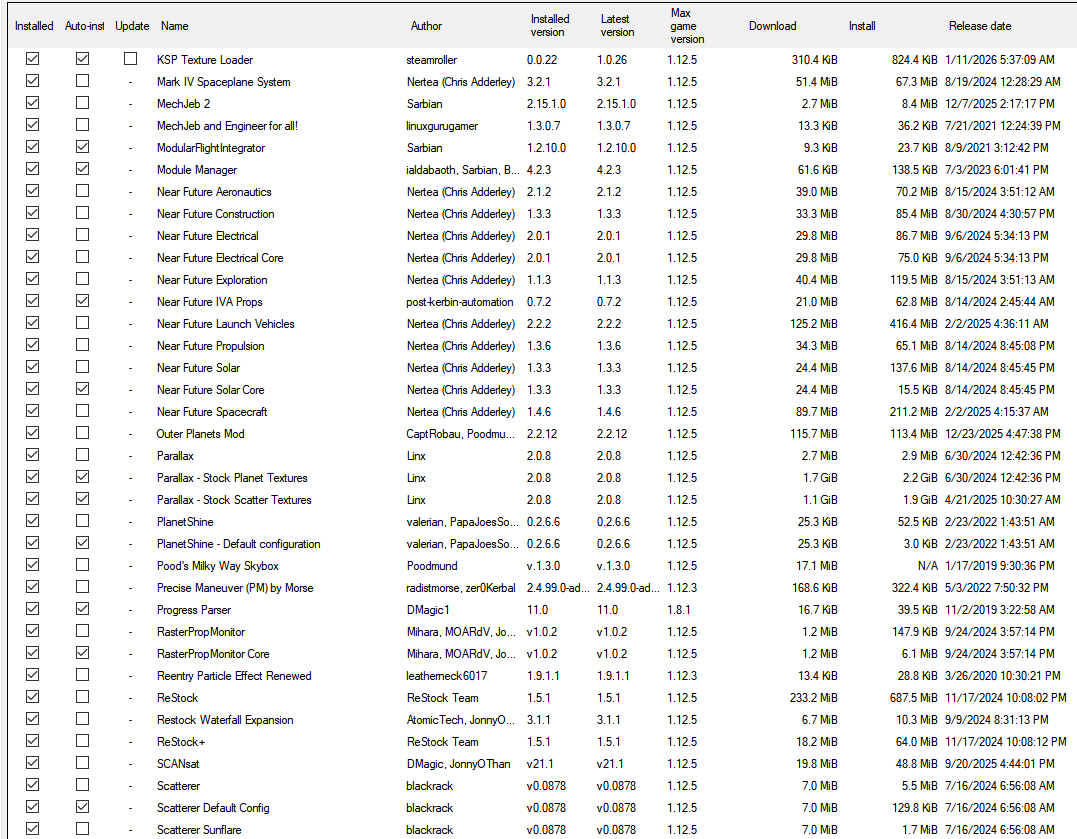Uncheck Installed box for SCANsat
Viewport: 1077px width, 839px height.
click(x=33, y=764)
